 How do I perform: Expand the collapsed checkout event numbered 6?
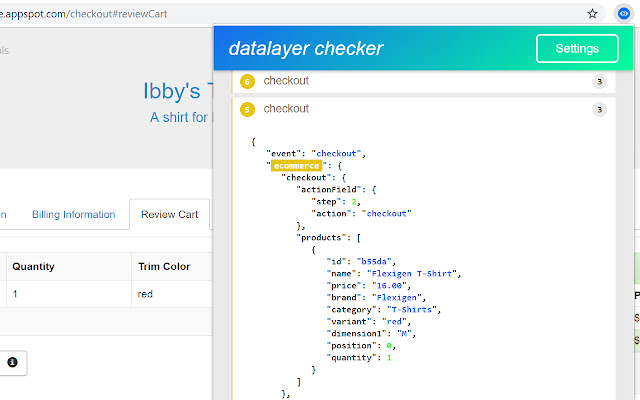pyautogui.click(x=286, y=81)
